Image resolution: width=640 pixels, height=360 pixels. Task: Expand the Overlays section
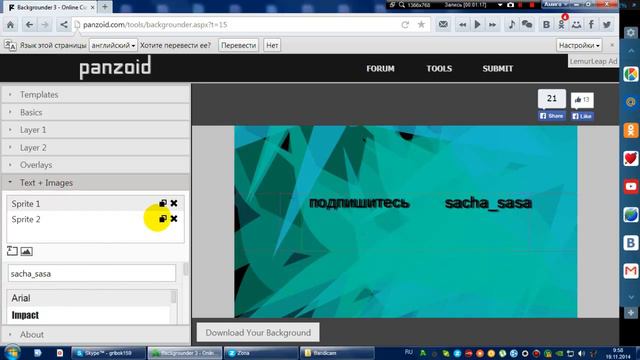coord(96,165)
